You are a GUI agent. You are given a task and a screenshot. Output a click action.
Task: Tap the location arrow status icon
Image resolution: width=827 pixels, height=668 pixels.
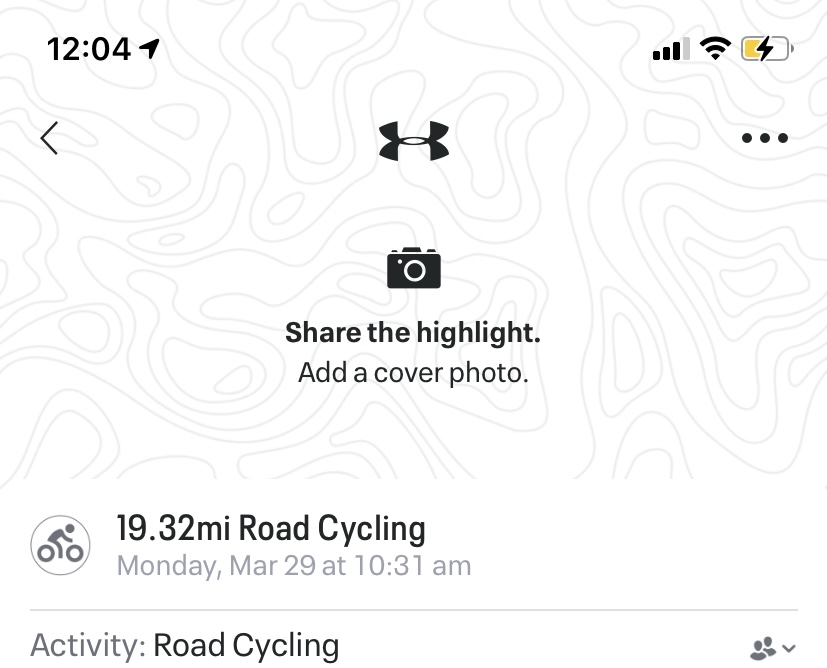coord(149,49)
